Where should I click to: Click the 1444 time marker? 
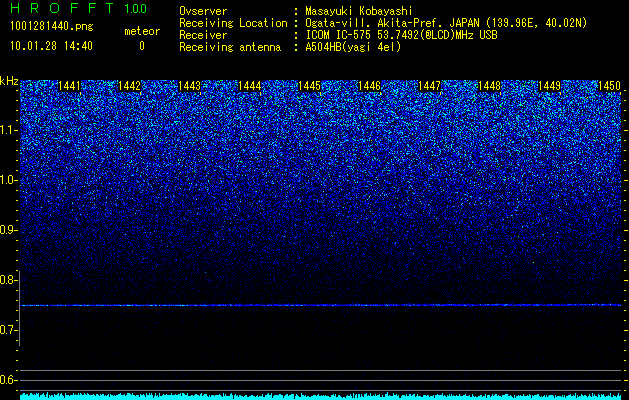(250, 86)
